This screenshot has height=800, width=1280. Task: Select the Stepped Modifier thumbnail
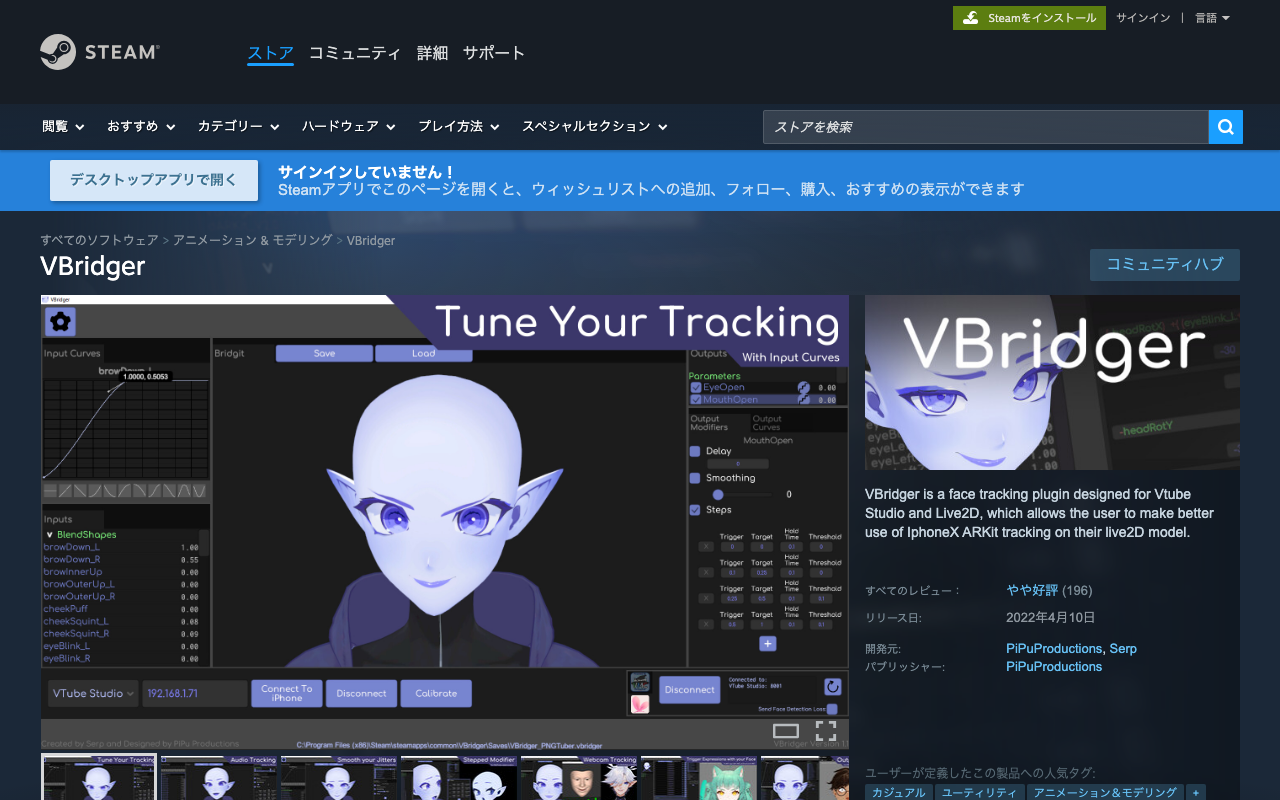click(x=459, y=778)
